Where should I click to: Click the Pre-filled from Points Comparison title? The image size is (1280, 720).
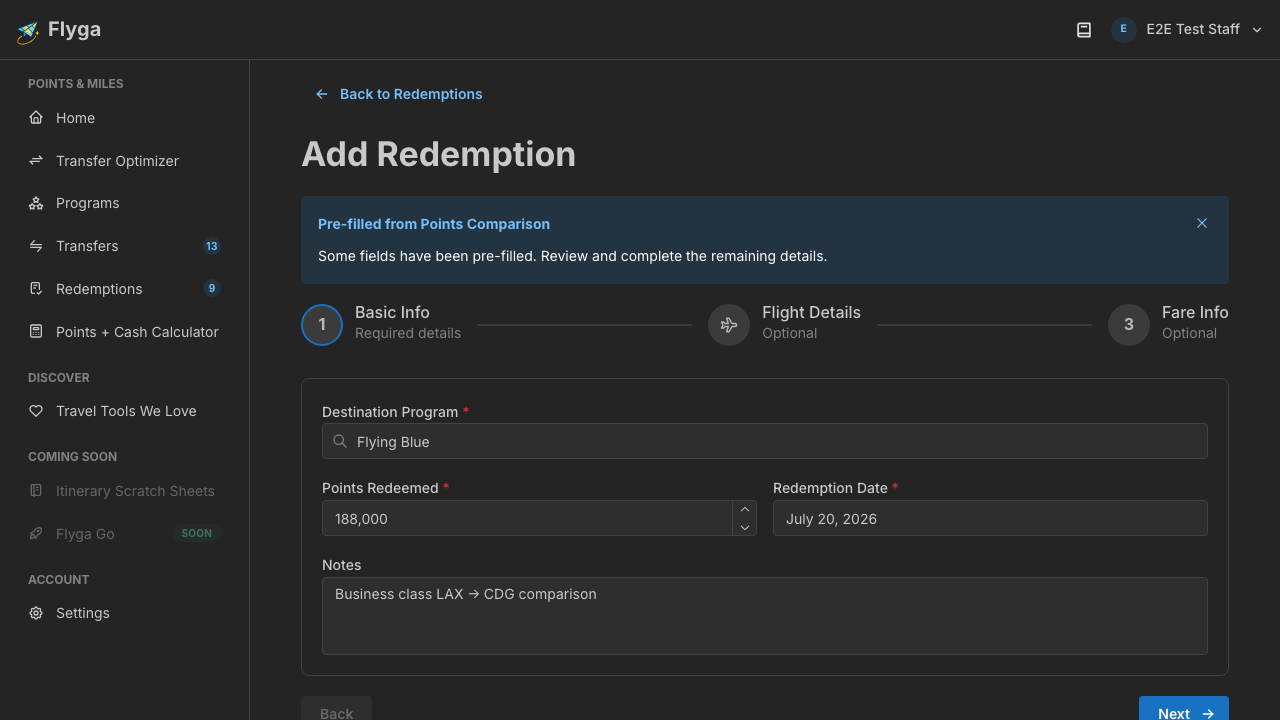(434, 224)
